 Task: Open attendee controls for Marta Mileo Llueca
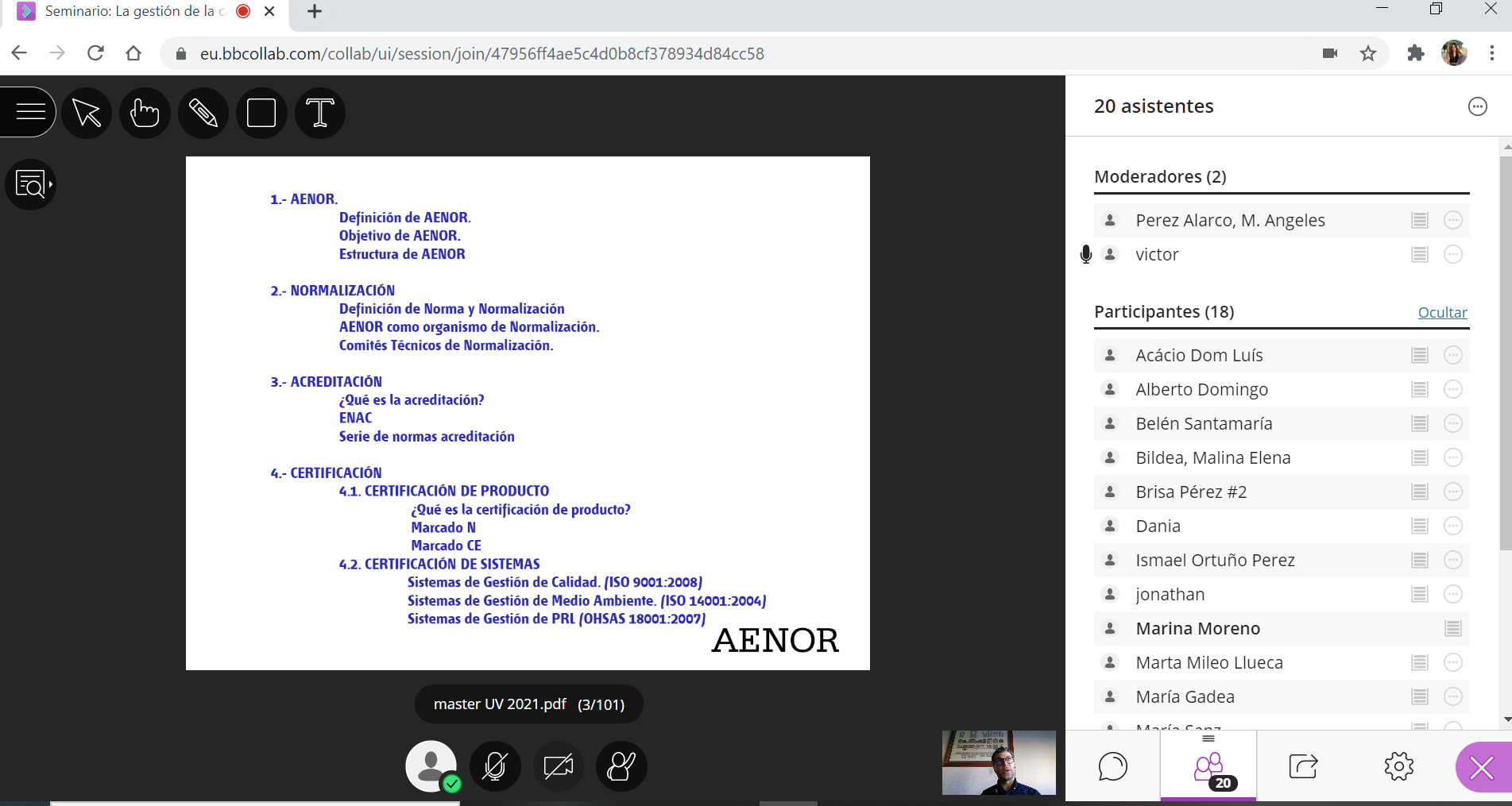pos(1452,662)
